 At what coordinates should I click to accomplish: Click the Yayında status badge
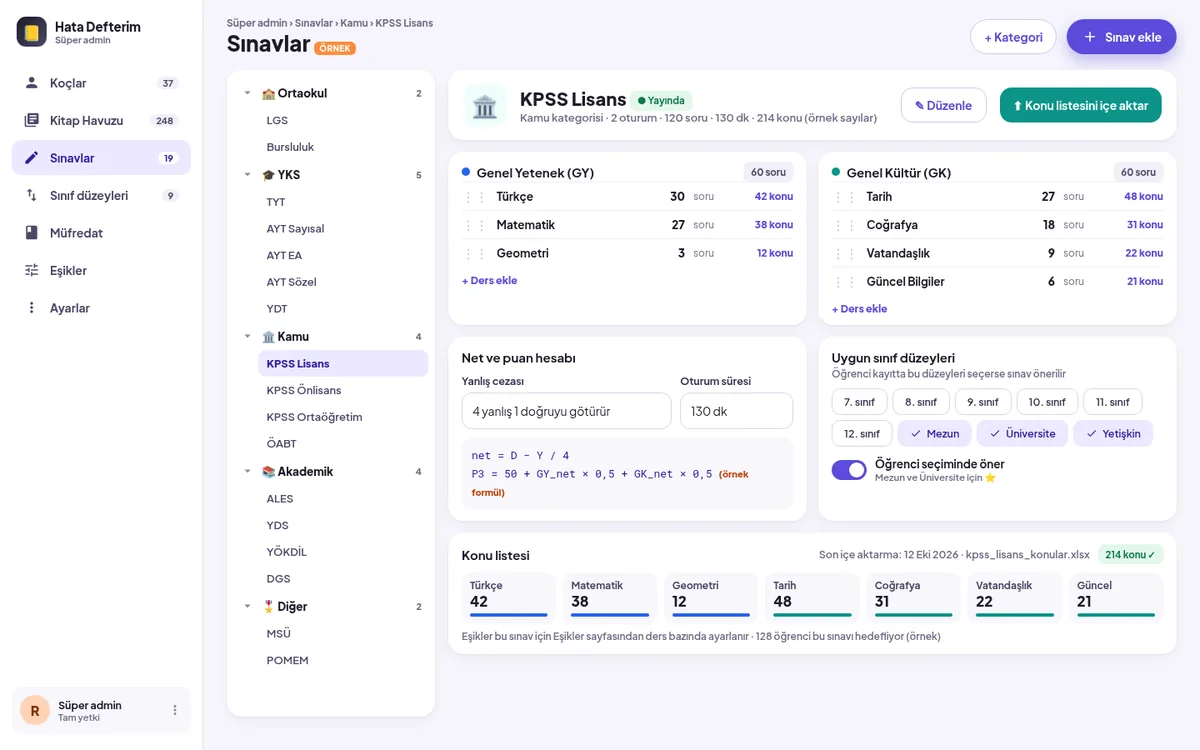661,100
